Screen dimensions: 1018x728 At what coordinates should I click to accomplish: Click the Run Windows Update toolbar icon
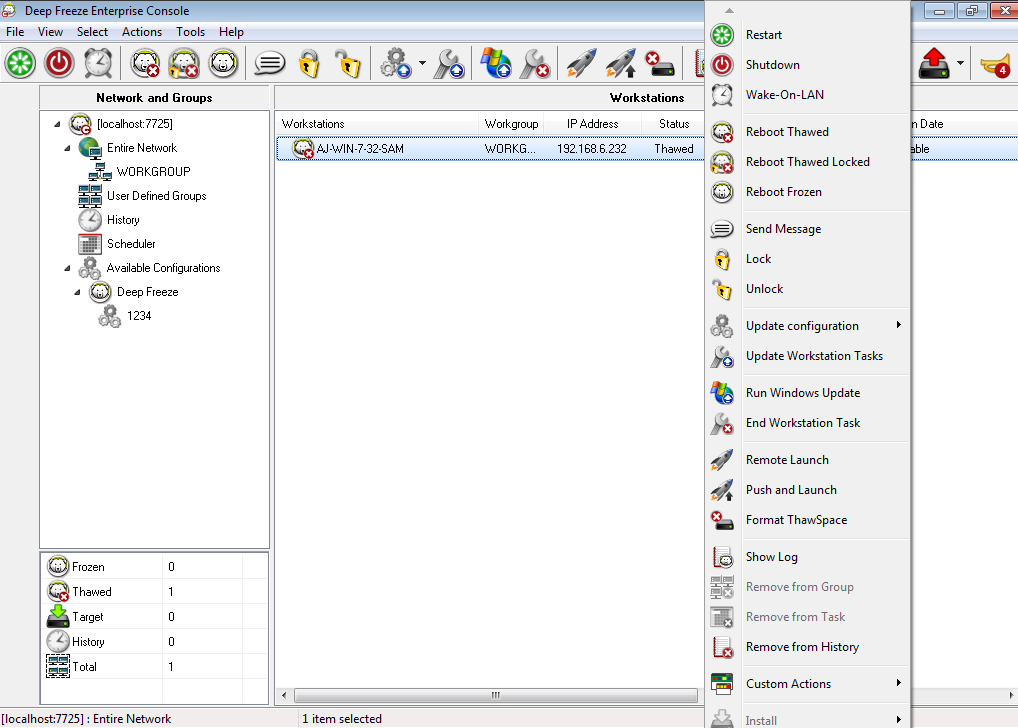[495, 63]
